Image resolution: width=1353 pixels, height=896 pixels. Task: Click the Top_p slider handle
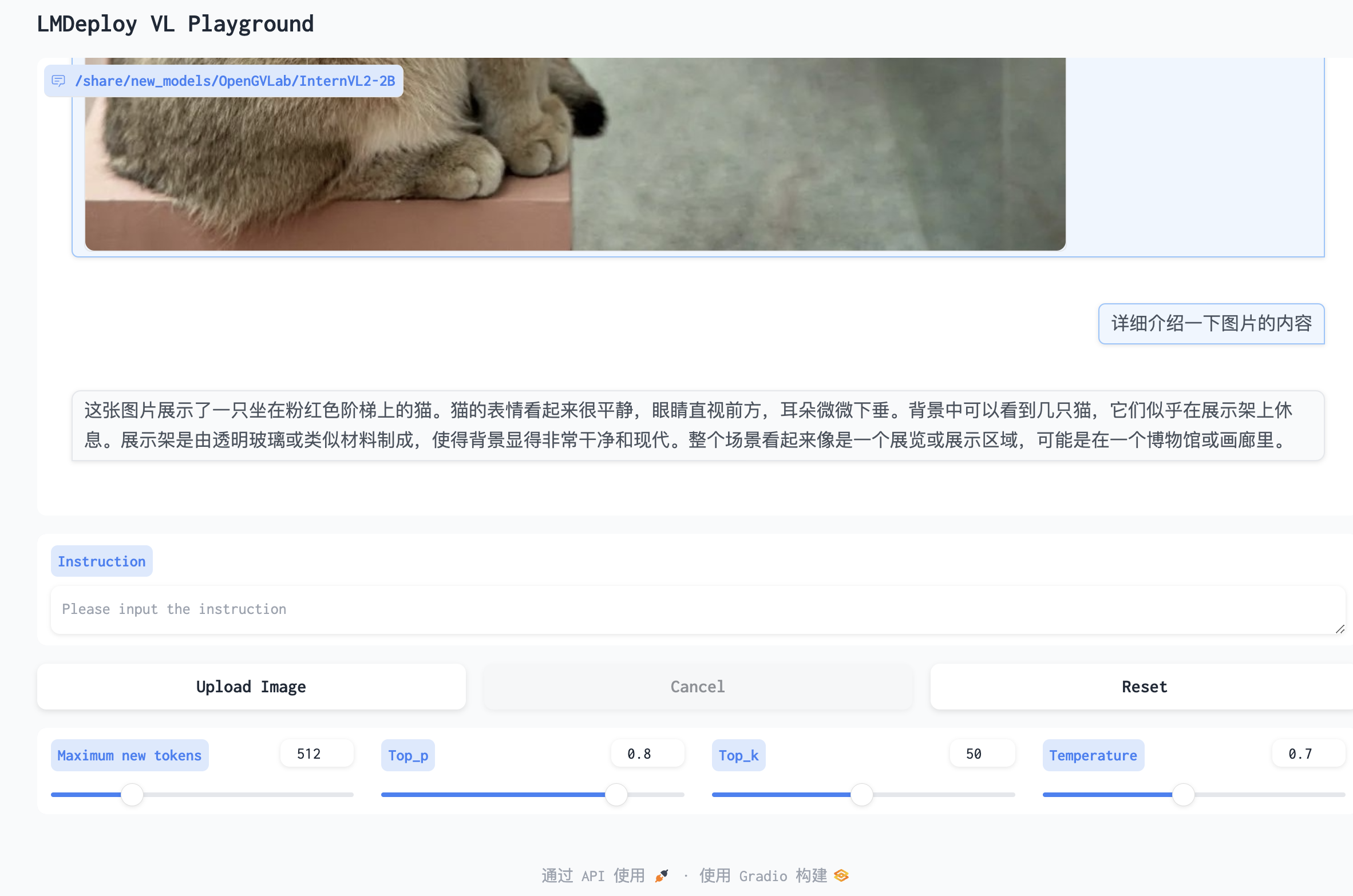616,794
